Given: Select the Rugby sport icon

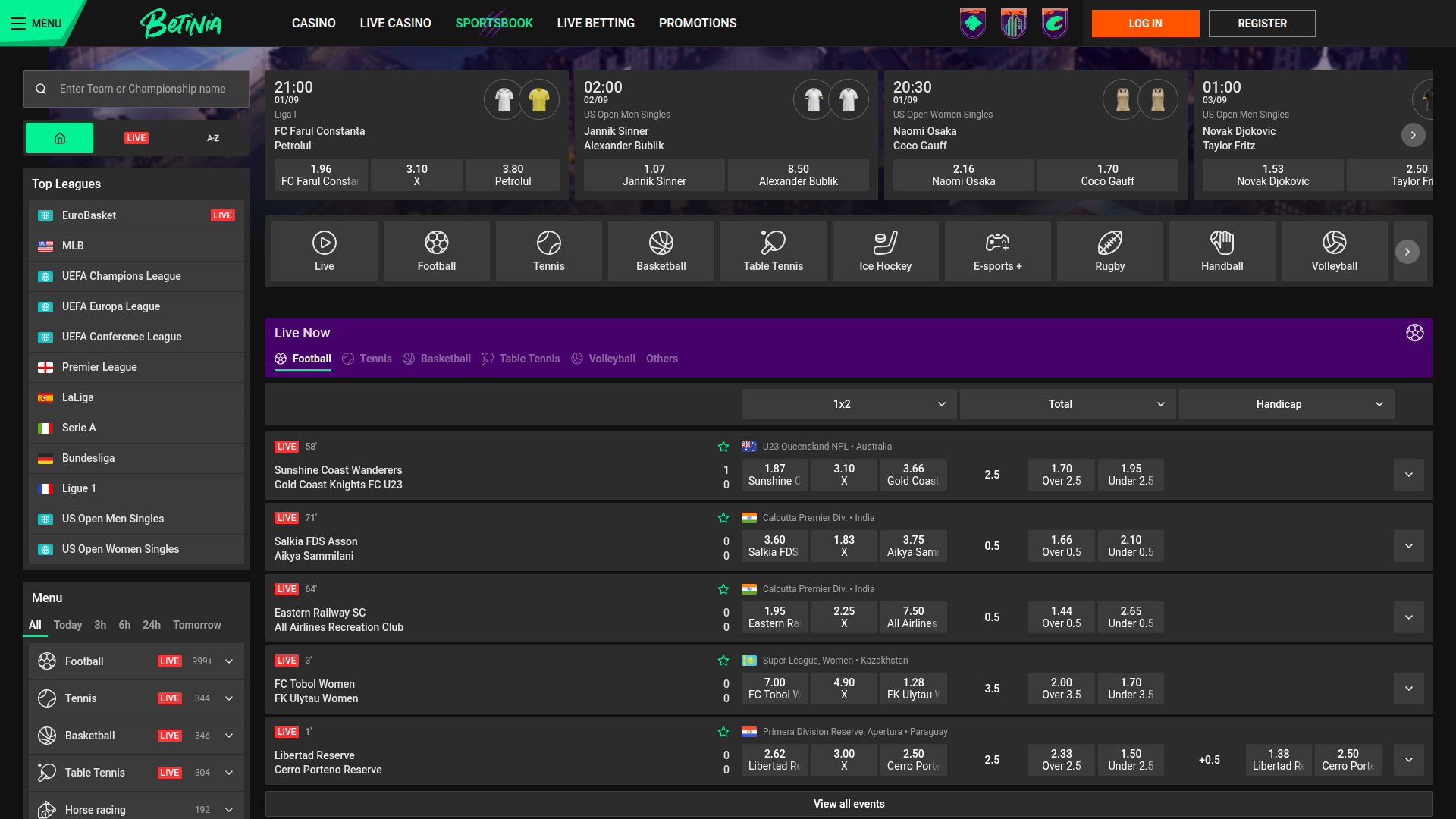Looking at the screenshot, I should [x=1109, y=251].
